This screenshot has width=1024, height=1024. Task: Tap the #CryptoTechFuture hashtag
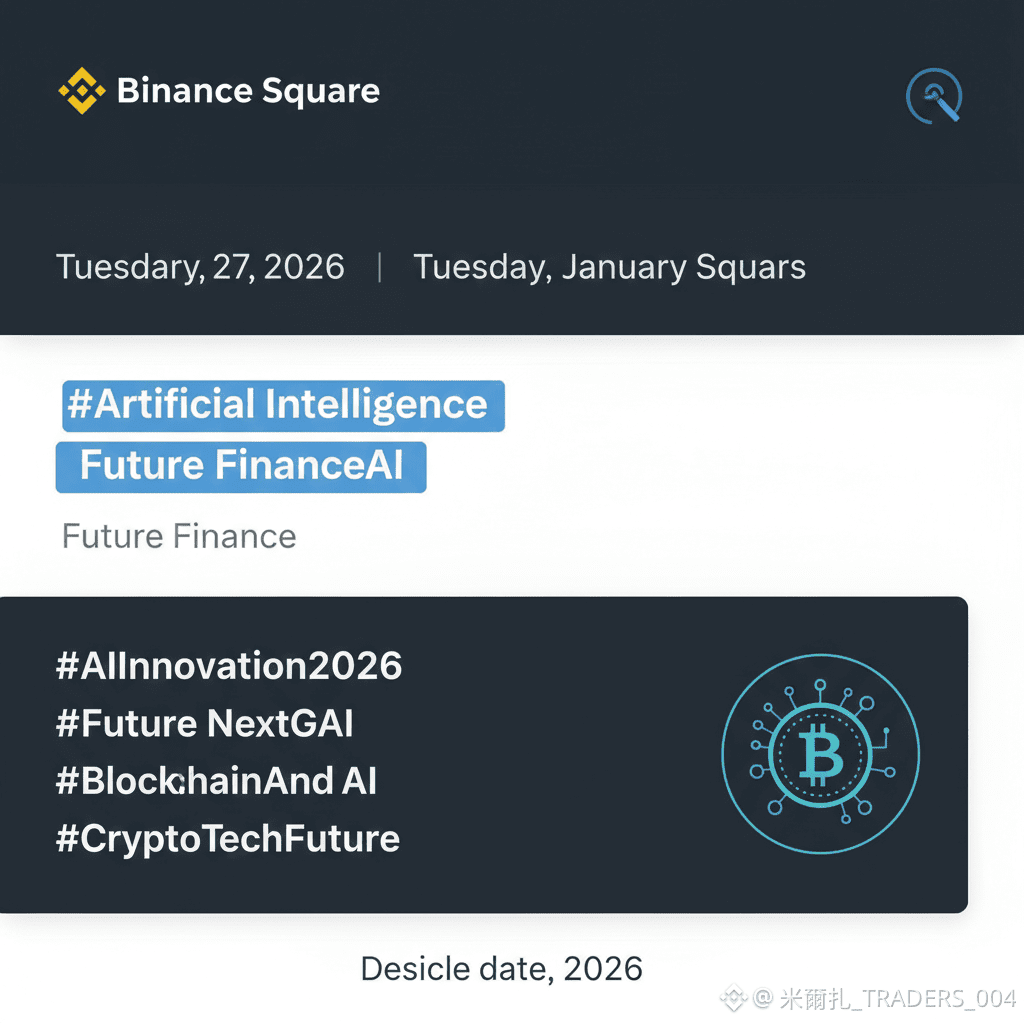(x=228, y=839)
